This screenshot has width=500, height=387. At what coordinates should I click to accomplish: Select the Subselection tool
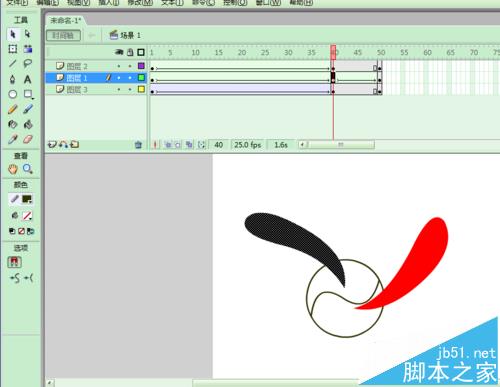(28, 34)
